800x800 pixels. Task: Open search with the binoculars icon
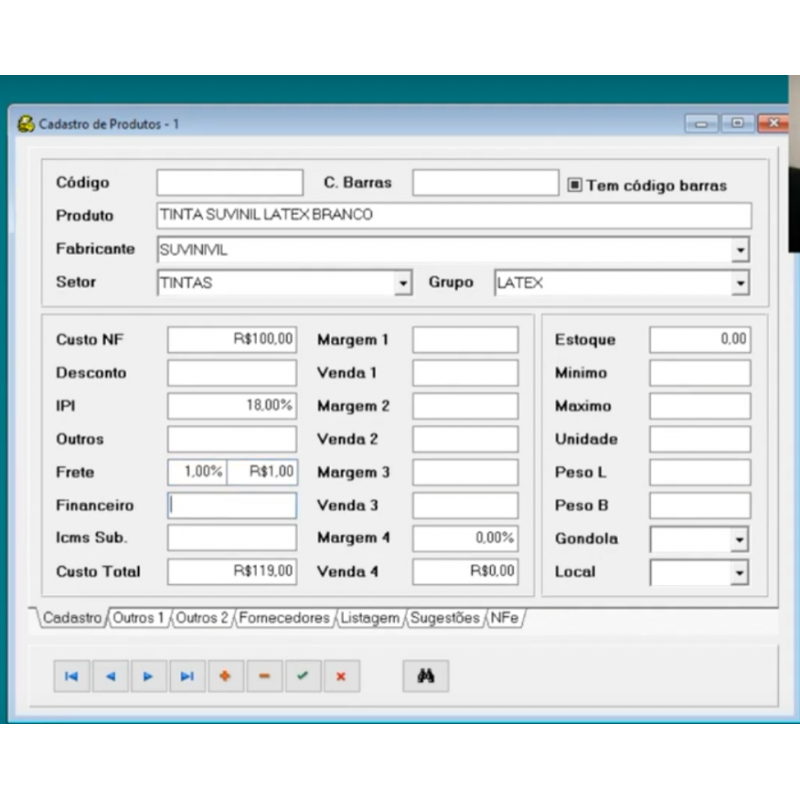426,676
